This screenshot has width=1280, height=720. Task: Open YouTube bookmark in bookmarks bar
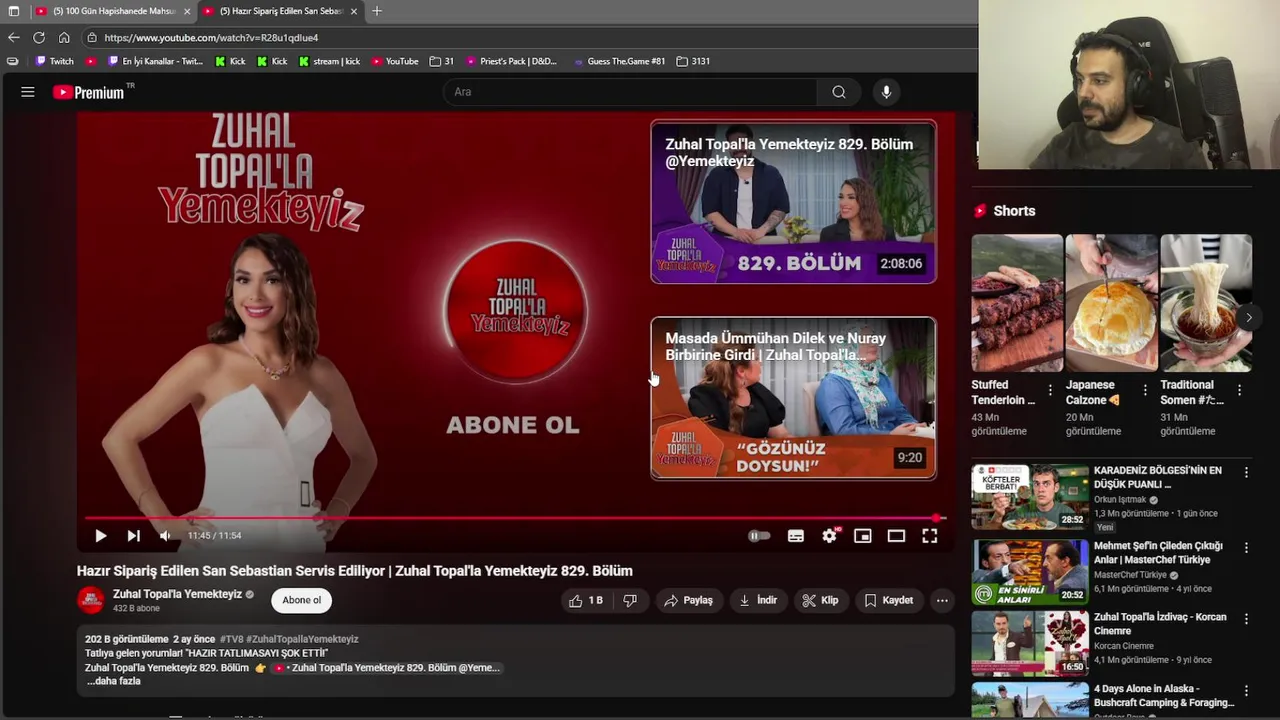point(395,61)
